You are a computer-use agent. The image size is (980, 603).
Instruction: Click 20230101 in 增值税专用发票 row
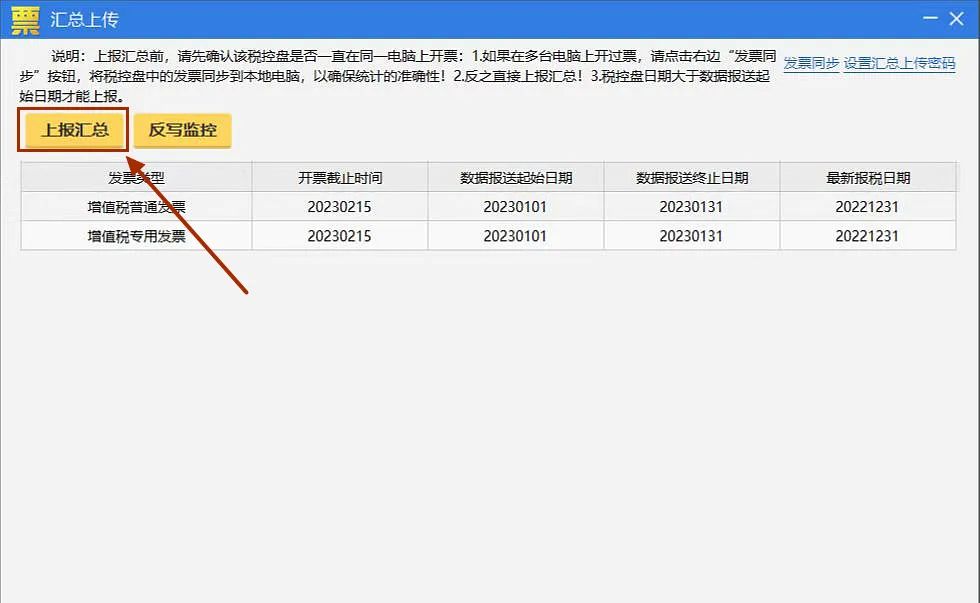515,236
